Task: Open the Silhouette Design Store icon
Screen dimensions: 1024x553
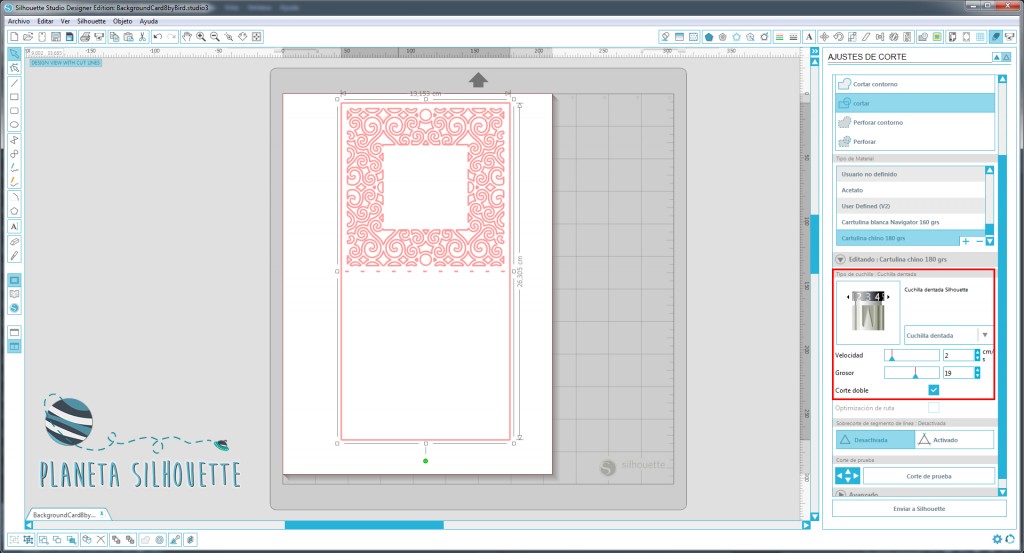Action: click(x=14, y=308)
